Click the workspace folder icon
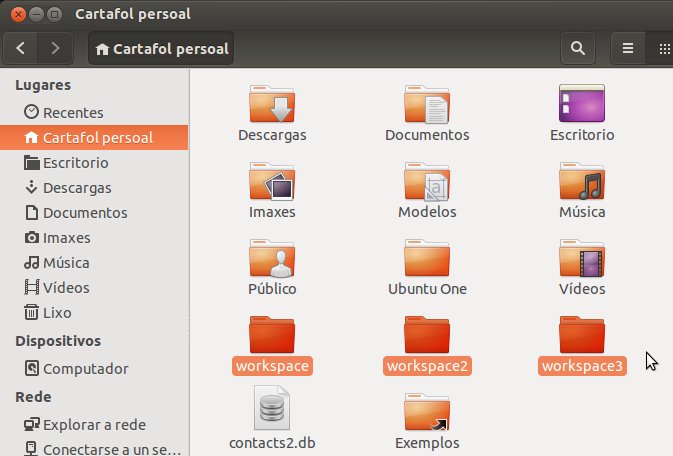The width and height of the screenshot is (673, 456). tap(272, 334)
